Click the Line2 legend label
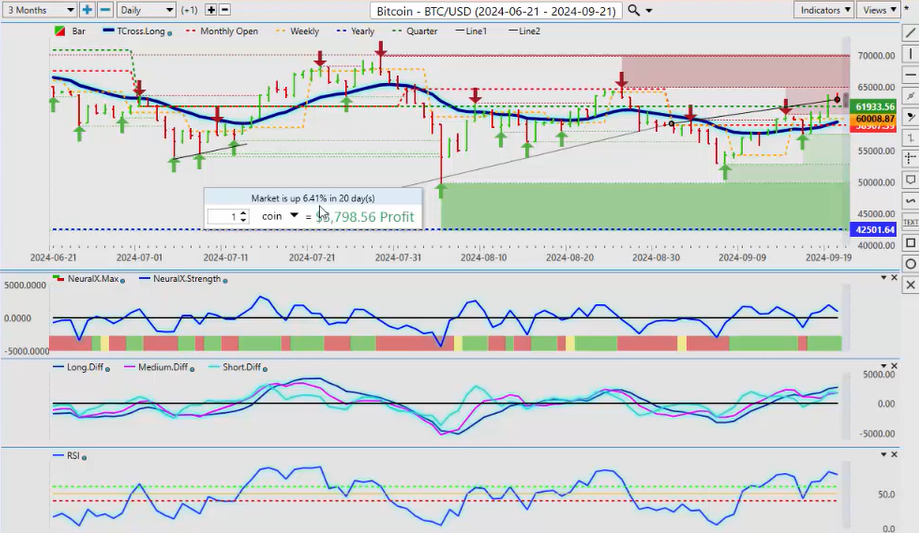This screenshot has width=919, height=533. [x=529, y=31]
